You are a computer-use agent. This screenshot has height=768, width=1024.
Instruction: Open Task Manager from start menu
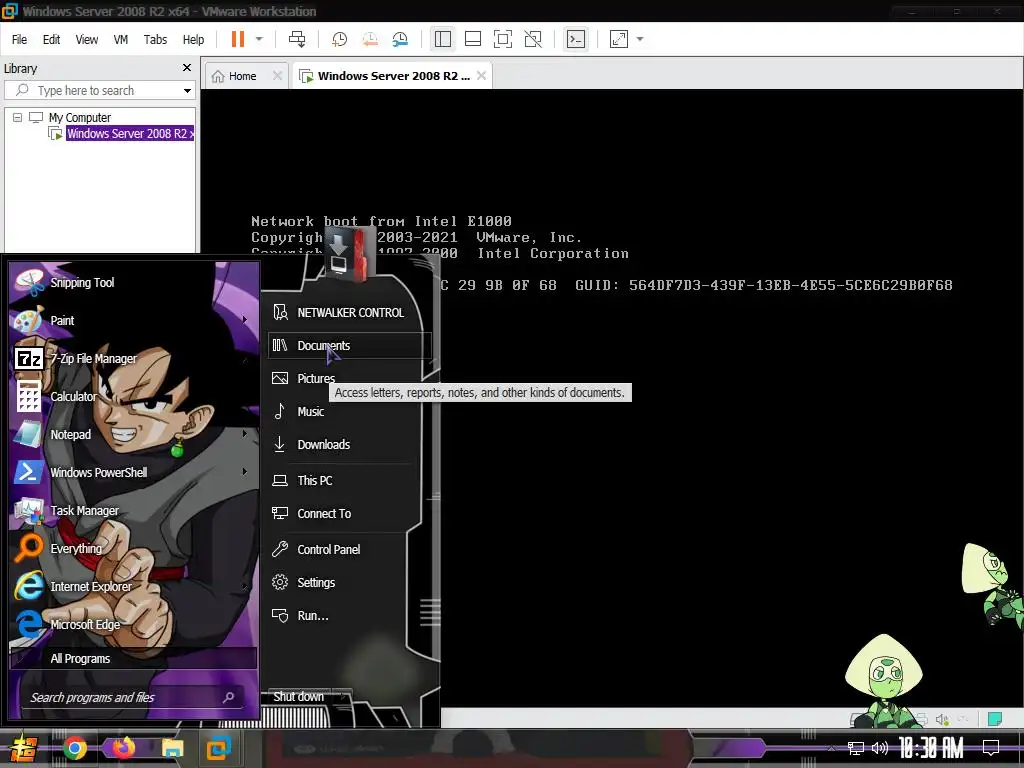pyautogui.click(x=84, y=511)
